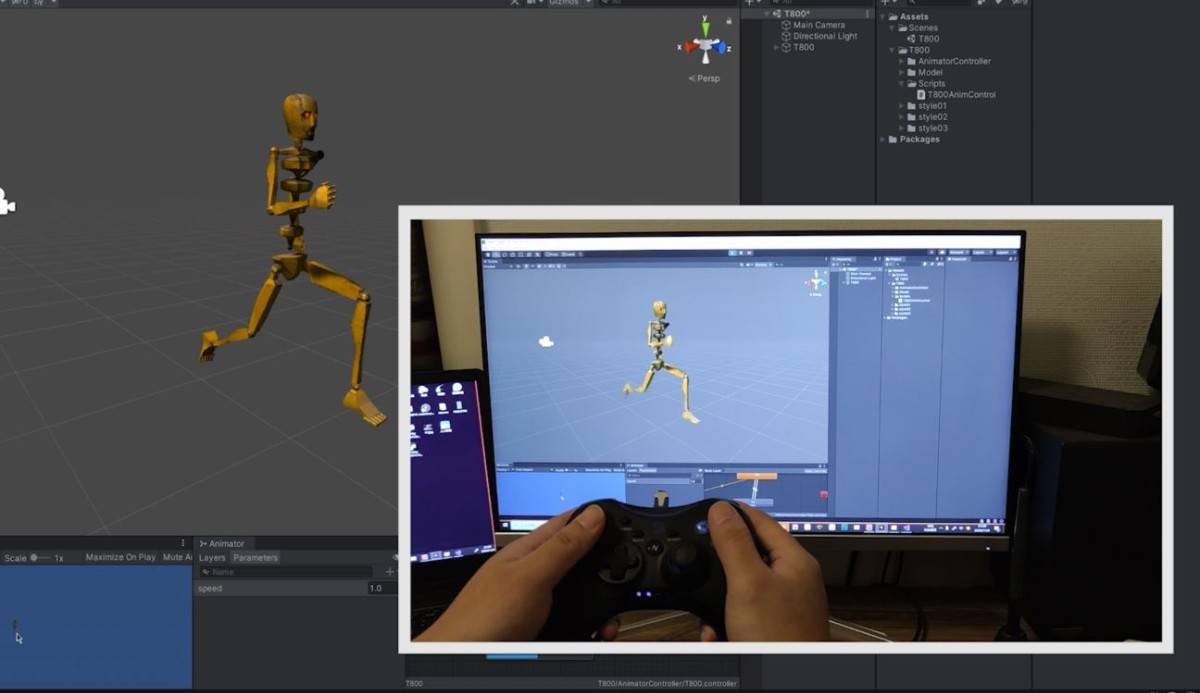
Task: Adjust the Game view Scale slider
Action: pyautogui.click(x=35, y=557)
